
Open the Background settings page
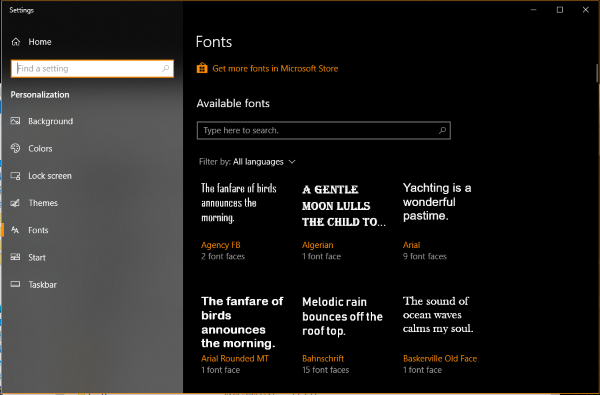[x=92, y=121]
